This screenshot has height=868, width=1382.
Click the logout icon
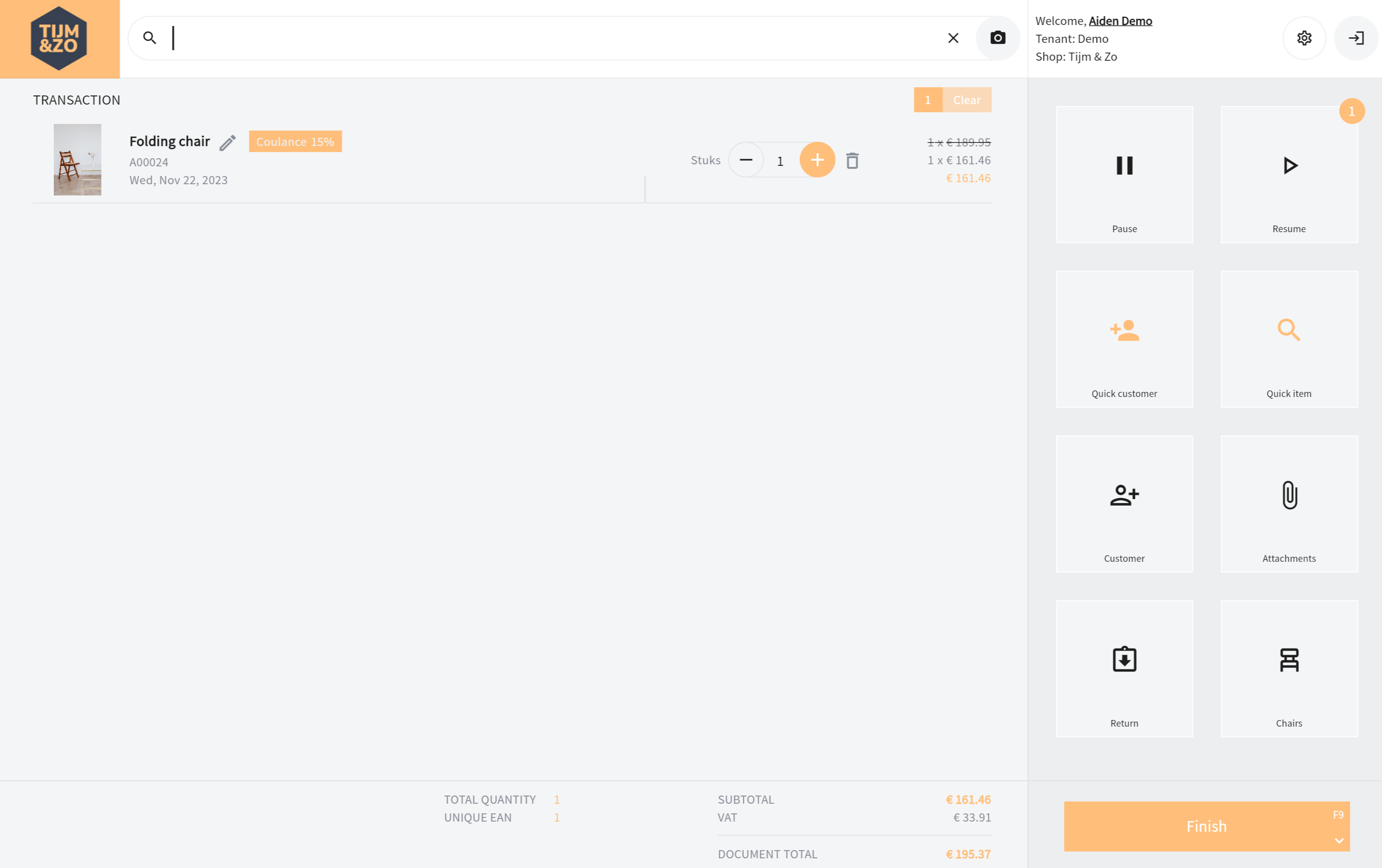(x=1355, y=38)
